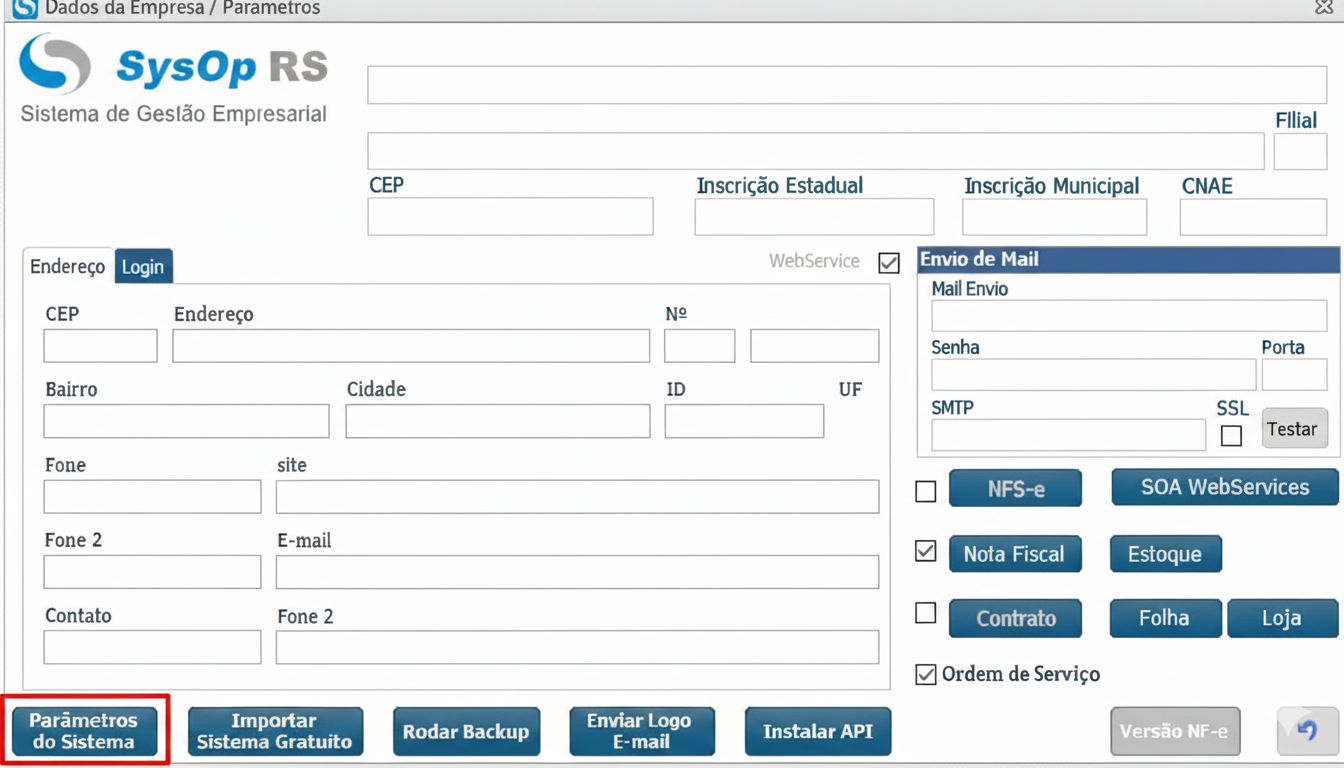The image size is (1344, 768).
Task: Focus the Mail Envio input field
Action: coord(1128,316)
